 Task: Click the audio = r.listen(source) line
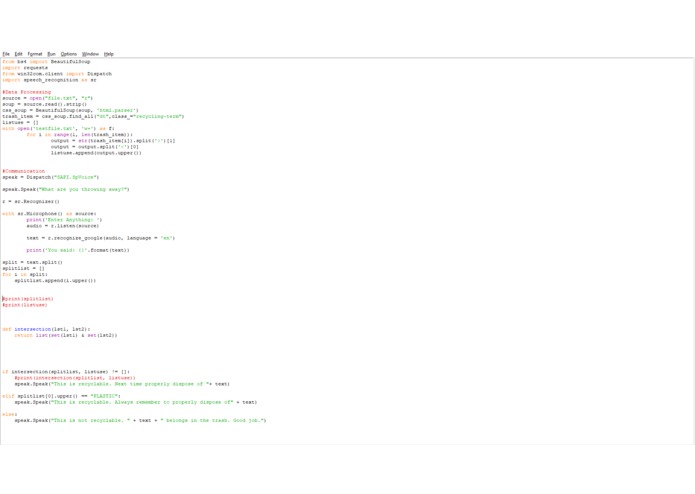pyautogui.click(x=62, y=226)
